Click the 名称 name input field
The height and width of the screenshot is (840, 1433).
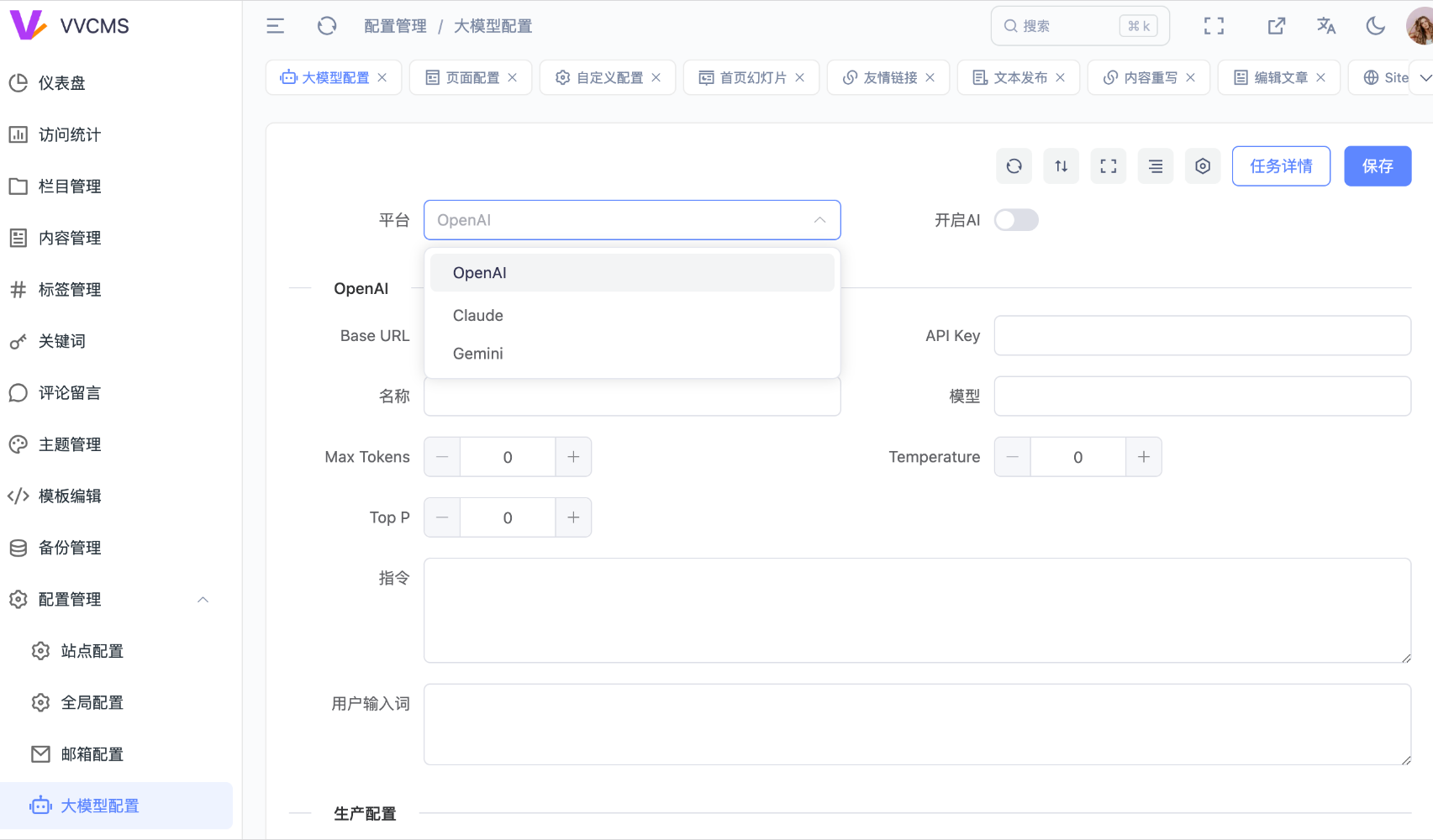[x=632, y=398]
